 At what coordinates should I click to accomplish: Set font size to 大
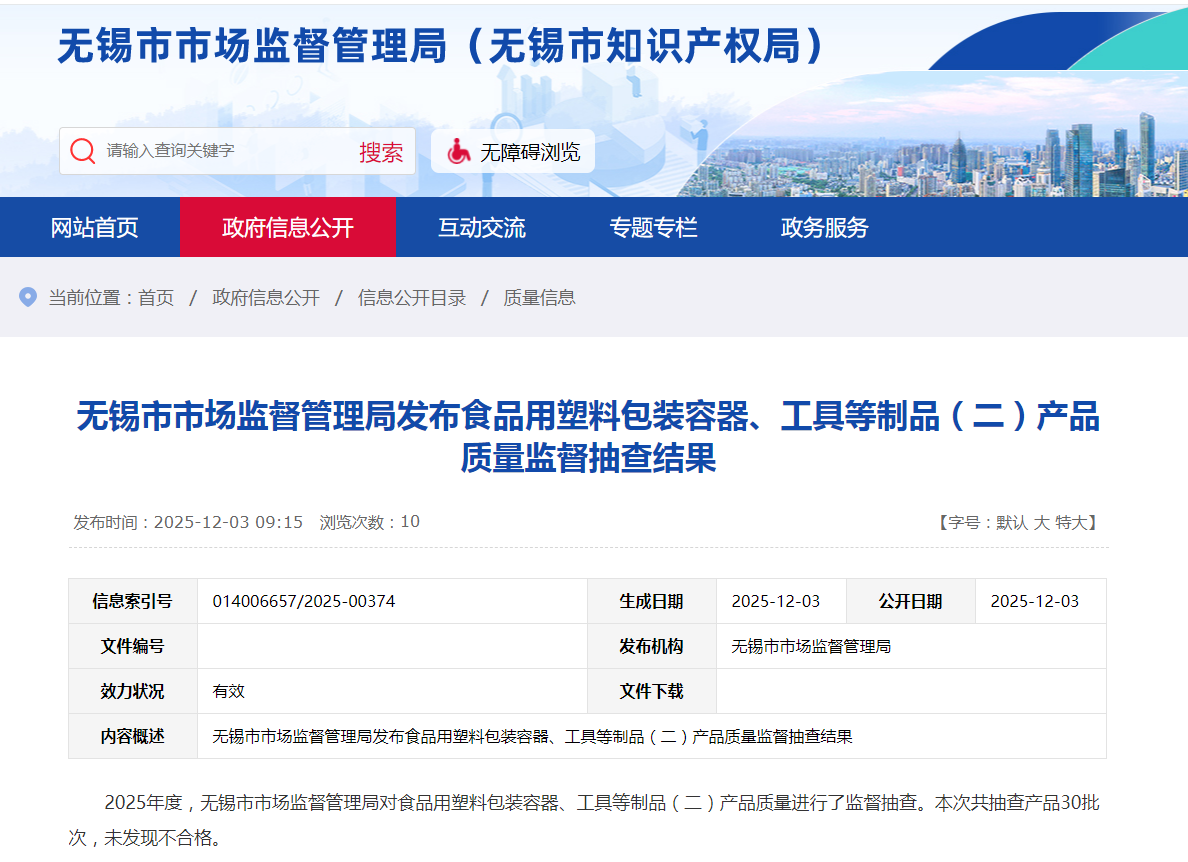pos(1041,522)
